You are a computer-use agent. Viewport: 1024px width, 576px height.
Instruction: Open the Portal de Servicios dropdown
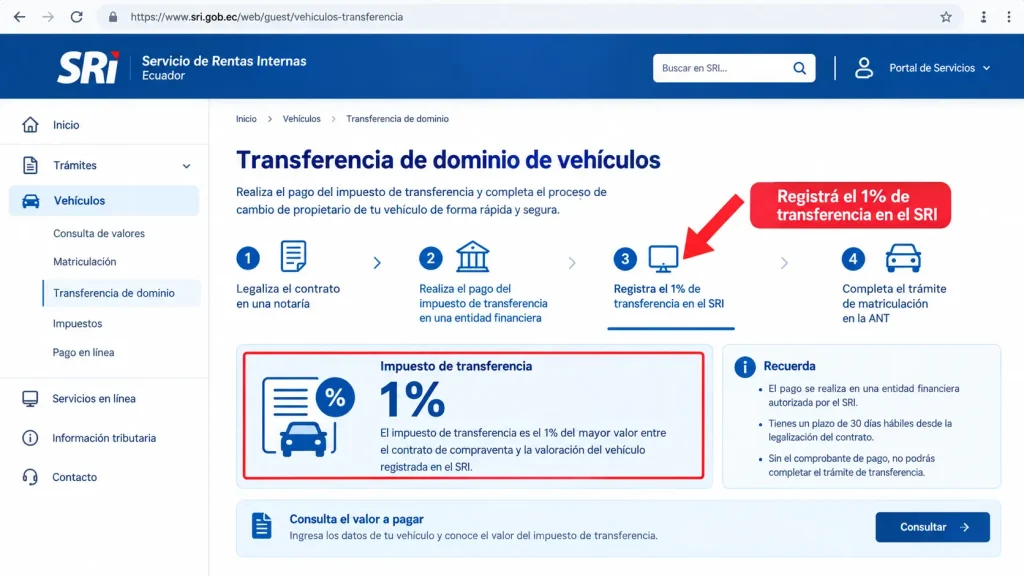[x=940, y=68]
